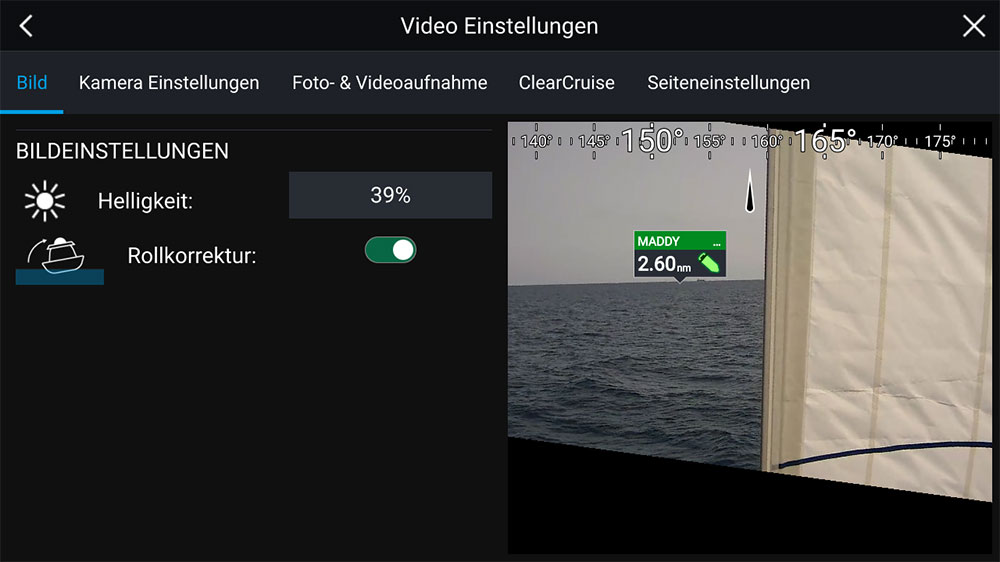Select the Bild tab
This screenshot has height=562, width=1000.
[32, 83]
